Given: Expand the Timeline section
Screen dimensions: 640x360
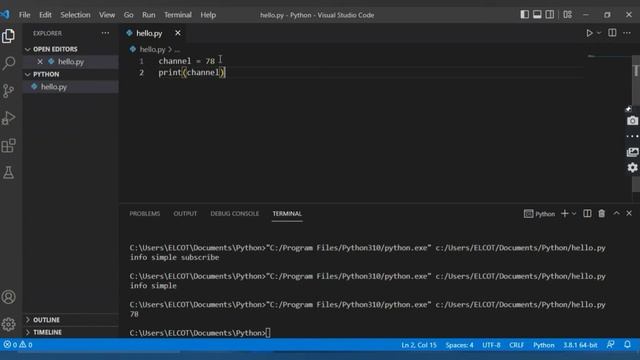Looking at the screenshot, I should tap(28, 332).
